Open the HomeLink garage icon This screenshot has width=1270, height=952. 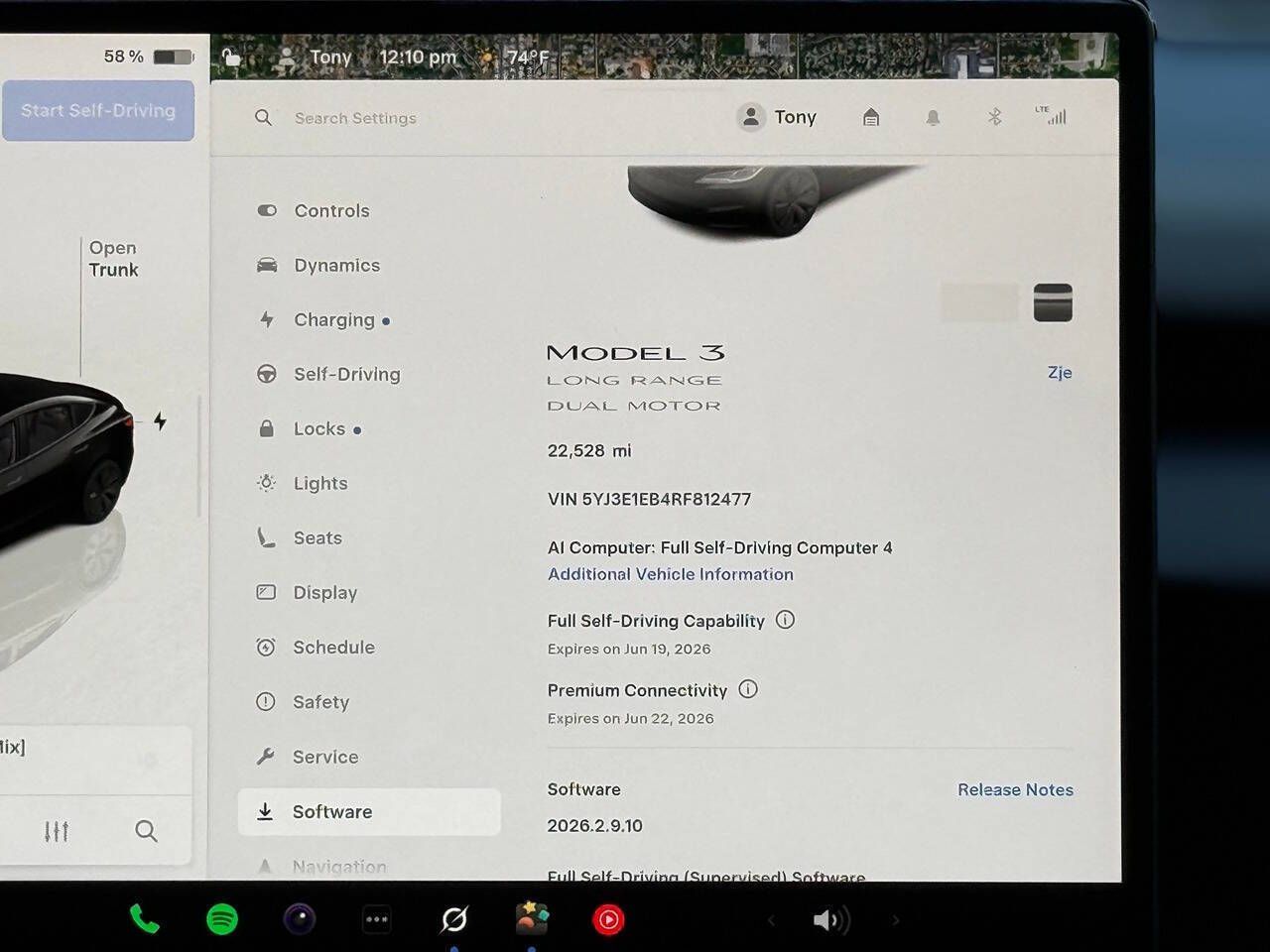tap(871, 118)
